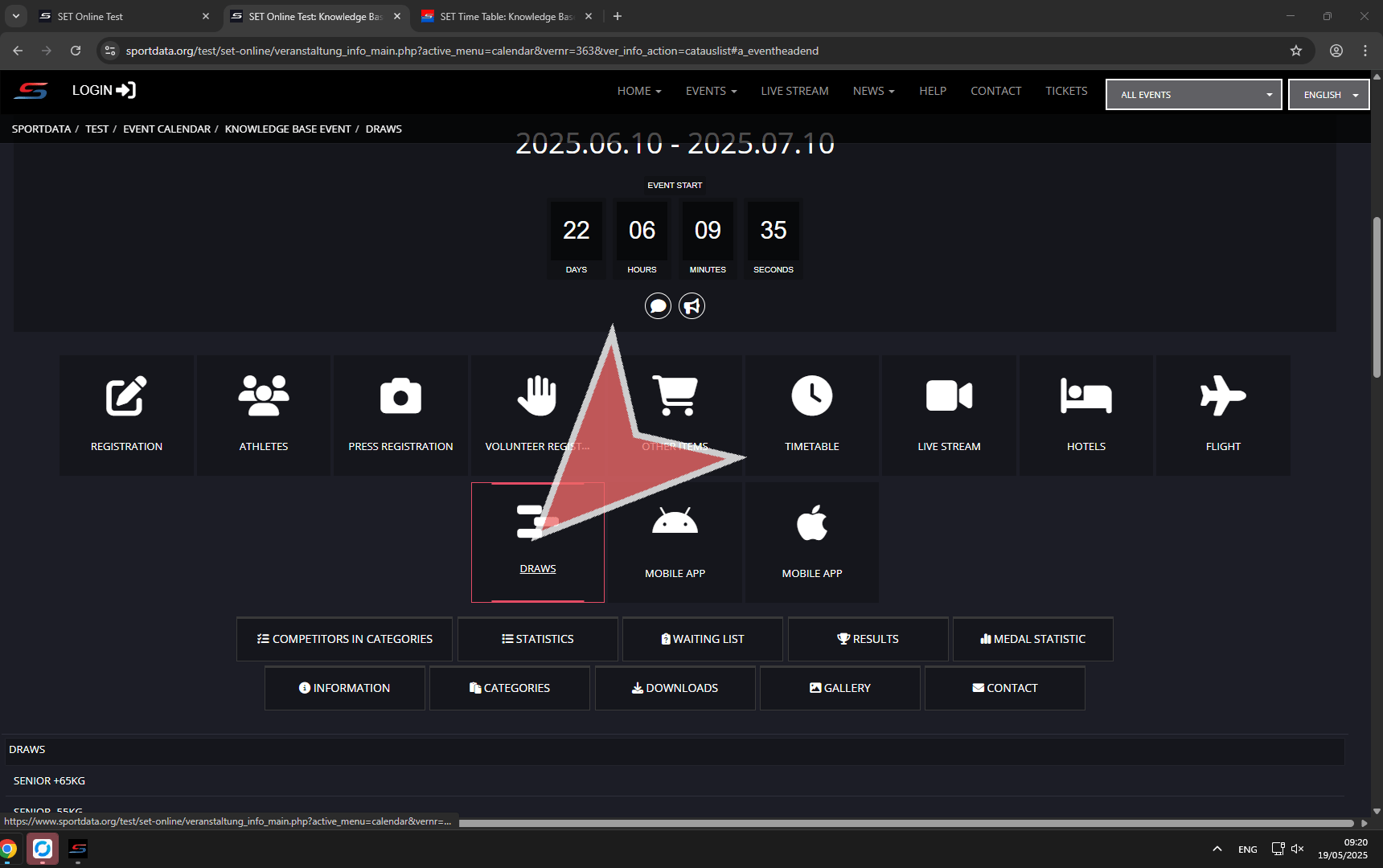Open the Athletes group icon tile
1383x868 pixels.
pos(263,396)
